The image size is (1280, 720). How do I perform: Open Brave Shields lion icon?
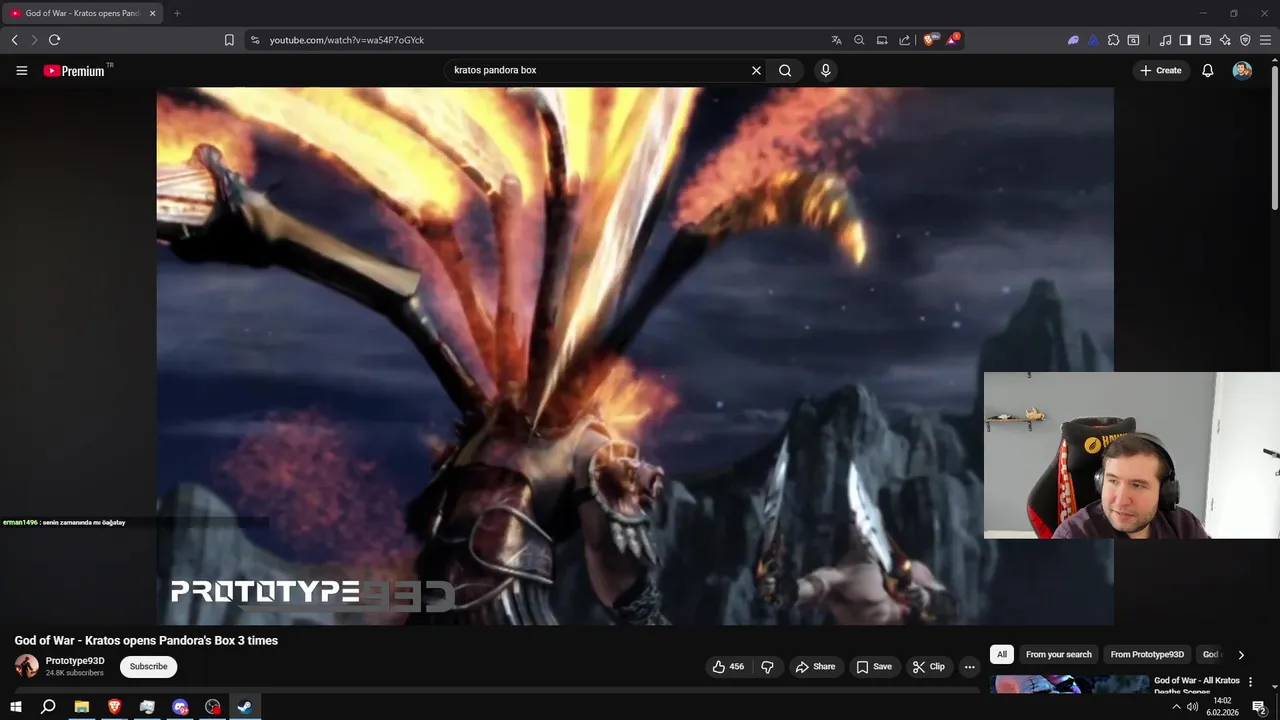coord(930,40)
